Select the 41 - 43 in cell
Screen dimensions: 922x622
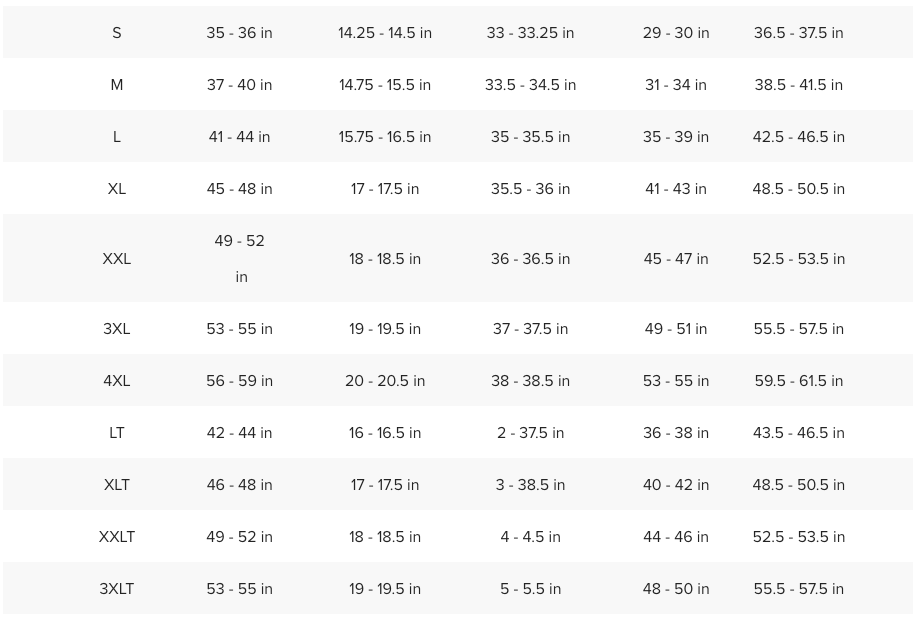[676, 189]
